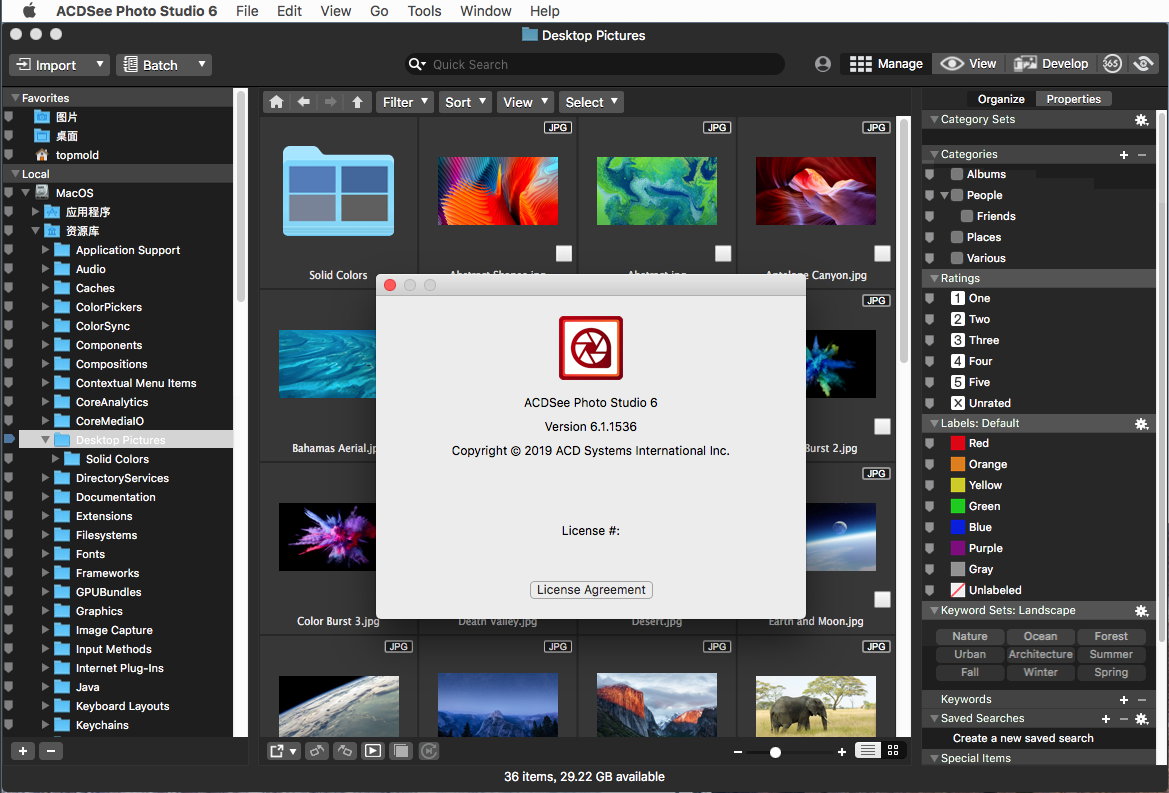The width and height of the screenshot is (1169, 793).
Task: Collapse the Desktop Pictures tree folder
Action: [45, 440]
